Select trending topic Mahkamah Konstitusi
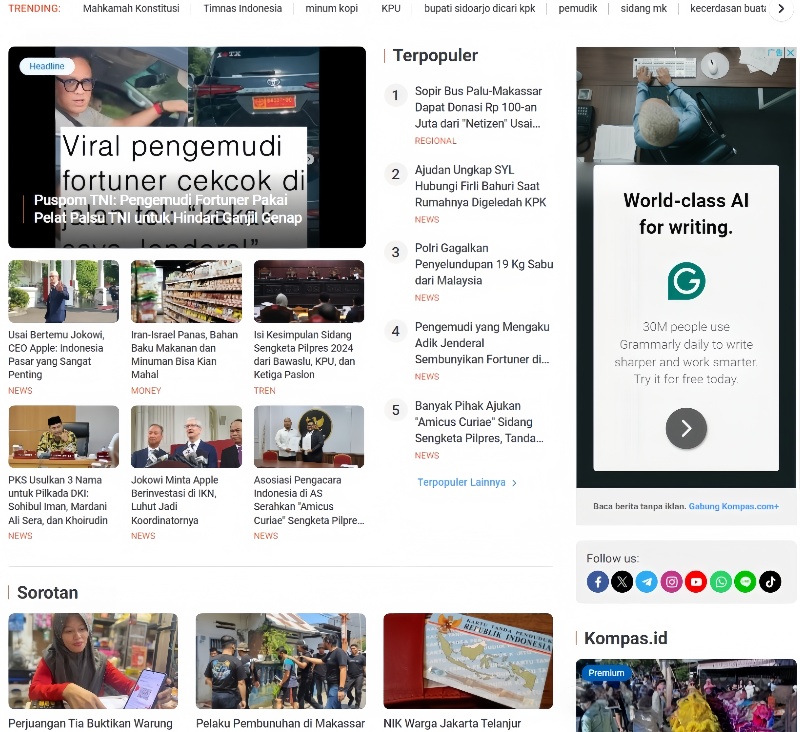The image size is (800, 732). point(131,9)
